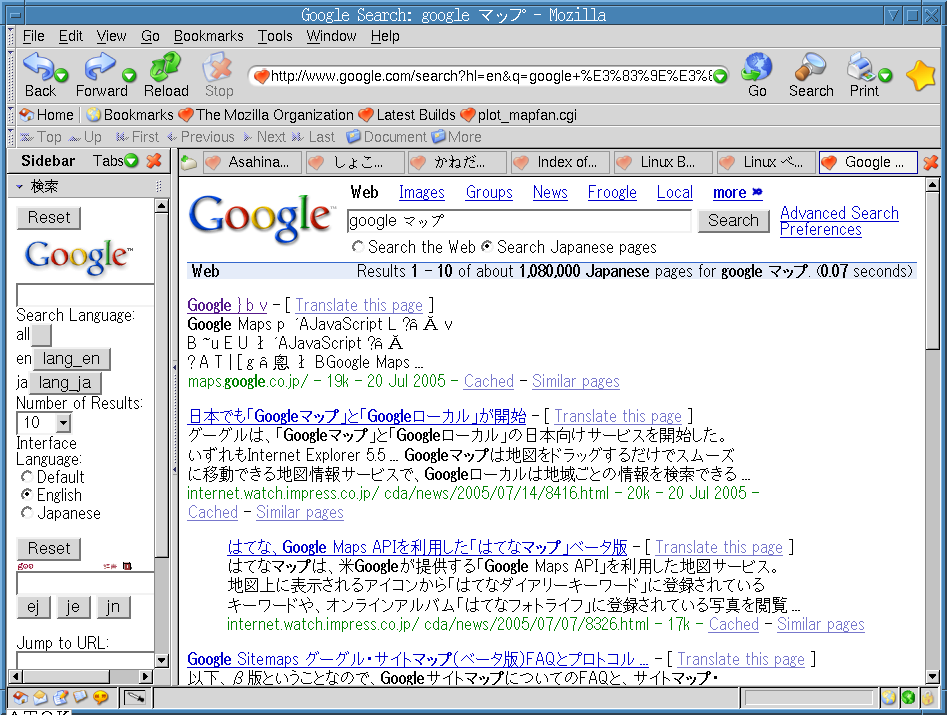Open a new tab with the tab bar icon
Image resolution: width=947 pixels, height=715 pixels.
189,162
